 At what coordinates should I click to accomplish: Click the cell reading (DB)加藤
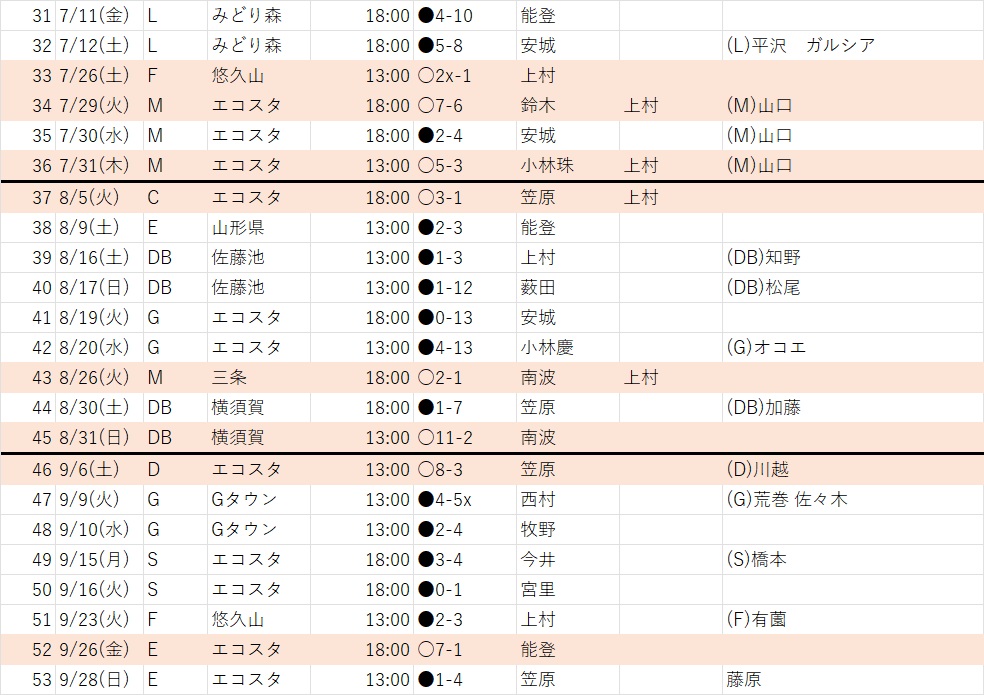(x=764, y=408)
